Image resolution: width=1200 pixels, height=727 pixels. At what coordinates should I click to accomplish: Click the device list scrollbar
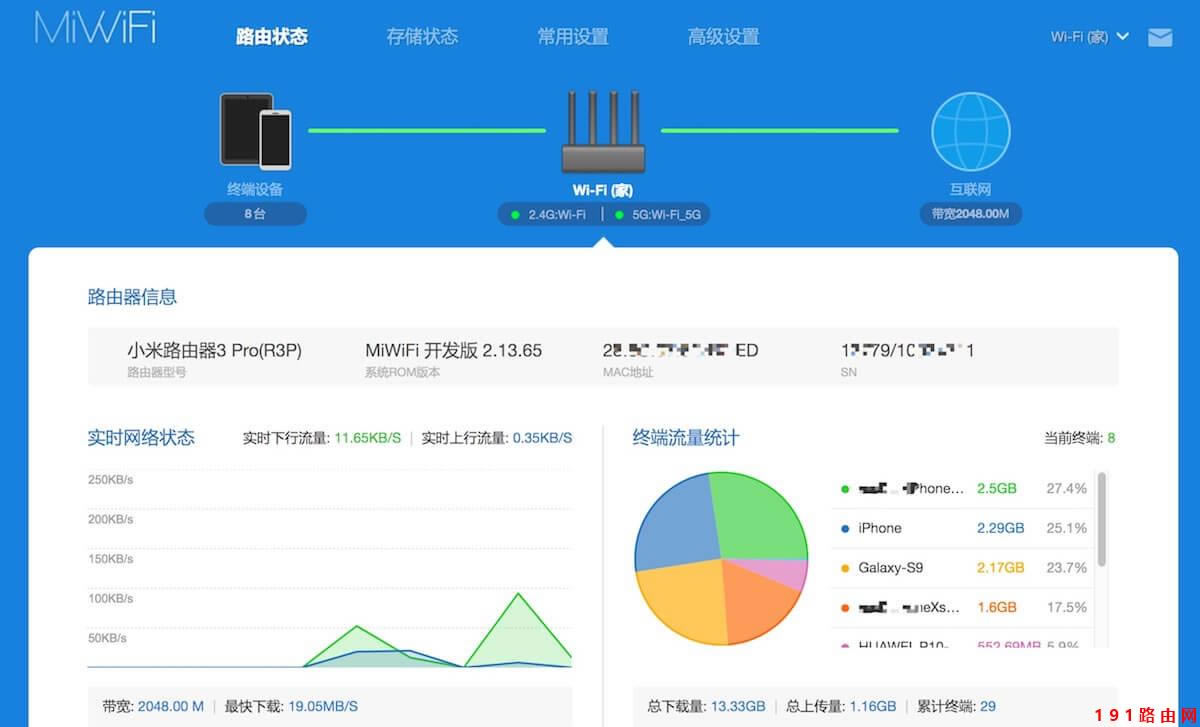point(1102,520)
